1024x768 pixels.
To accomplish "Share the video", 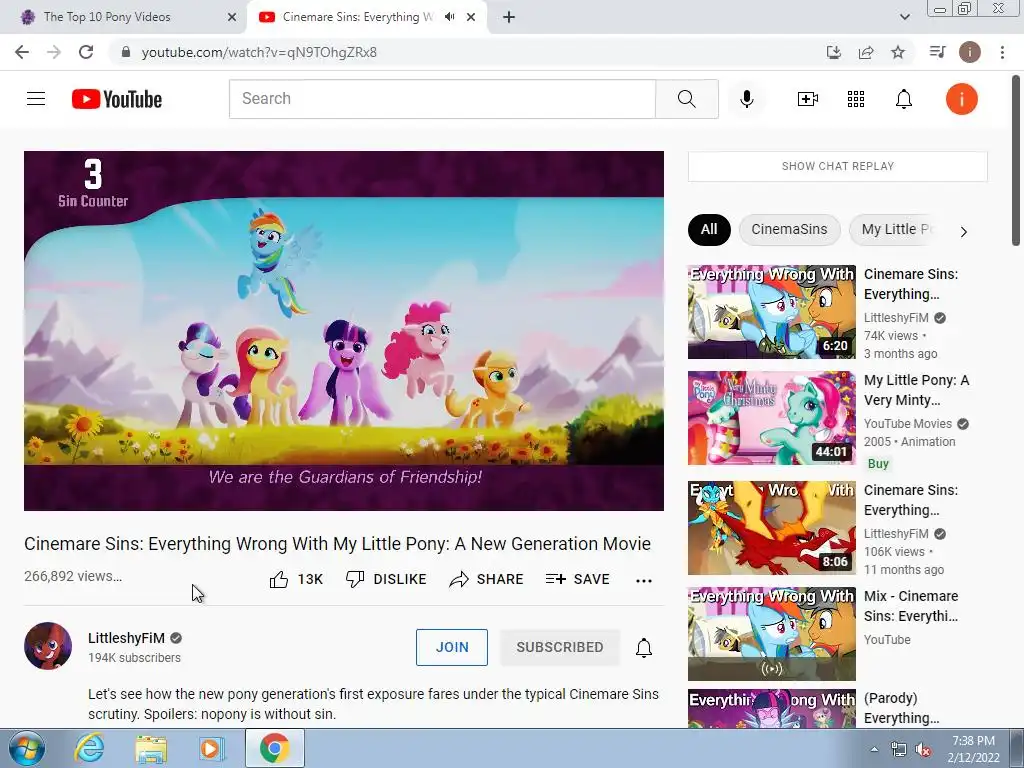I will coord(487,579).
